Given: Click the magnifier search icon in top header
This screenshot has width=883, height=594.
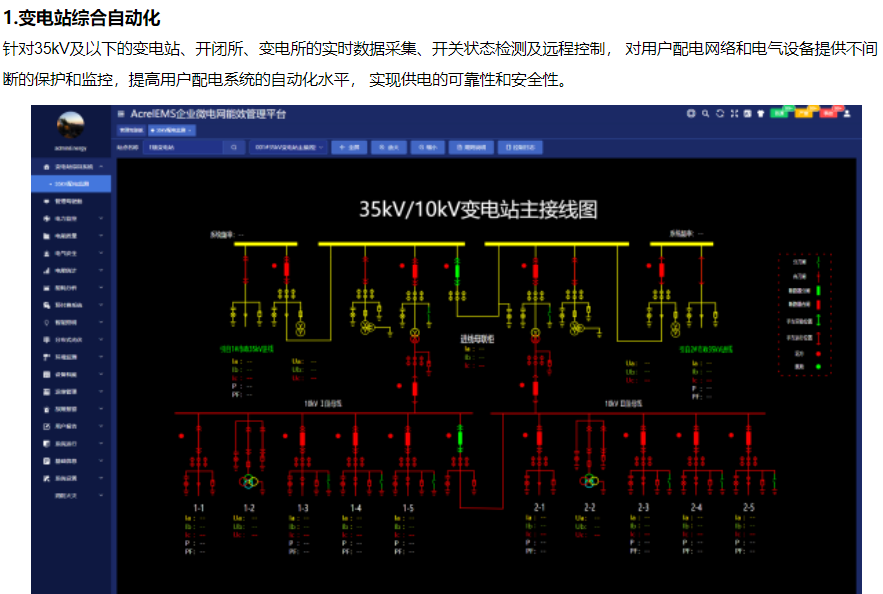Looking at the screenshot, I should tap(705, 114).
